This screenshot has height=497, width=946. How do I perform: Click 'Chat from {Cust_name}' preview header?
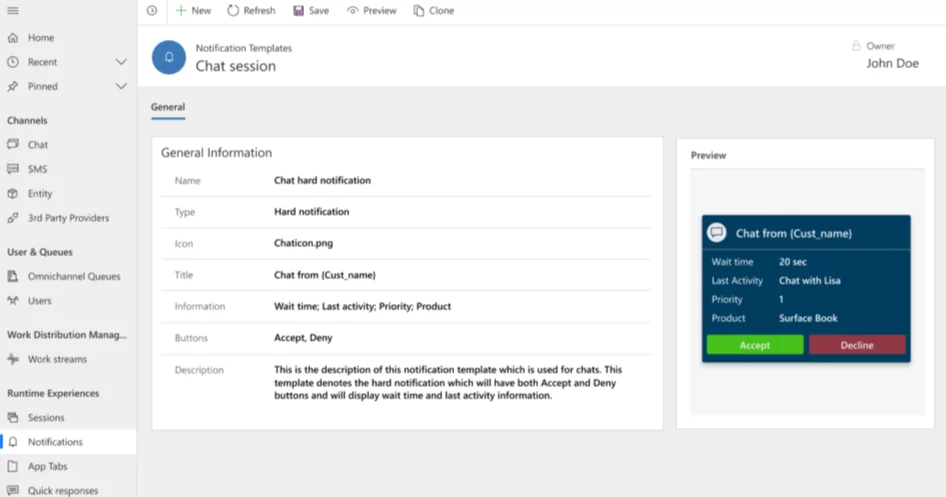click(793, 233)
